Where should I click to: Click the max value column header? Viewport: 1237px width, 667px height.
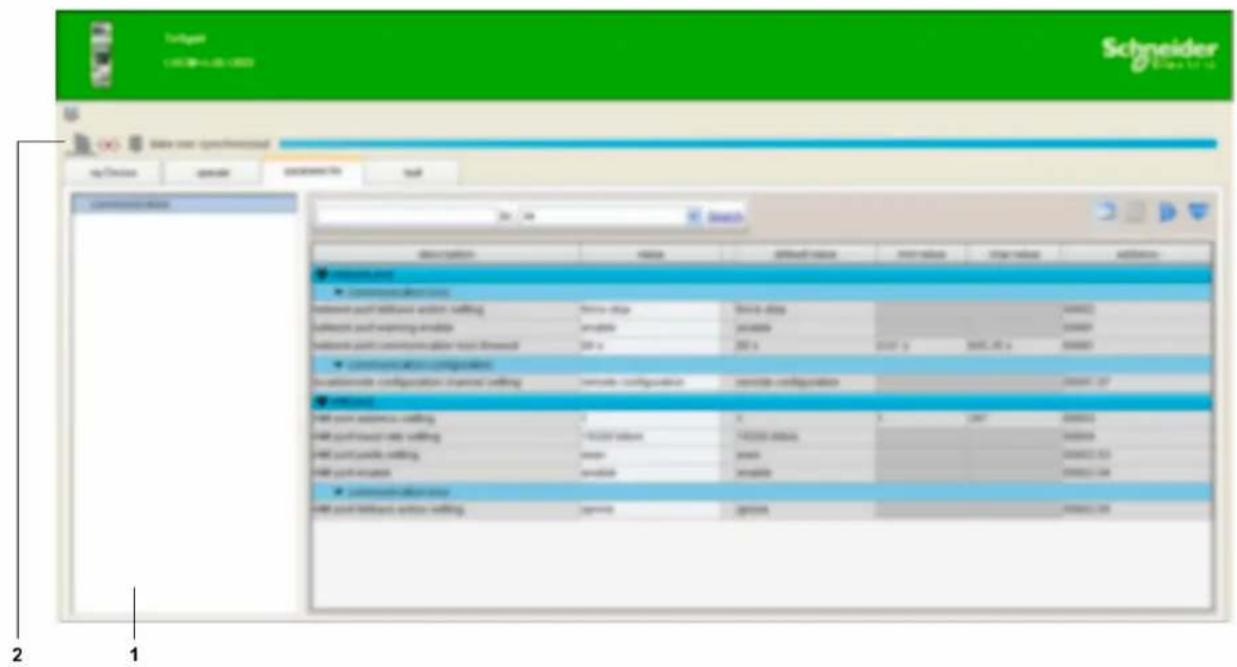(x=1012, y=255)
